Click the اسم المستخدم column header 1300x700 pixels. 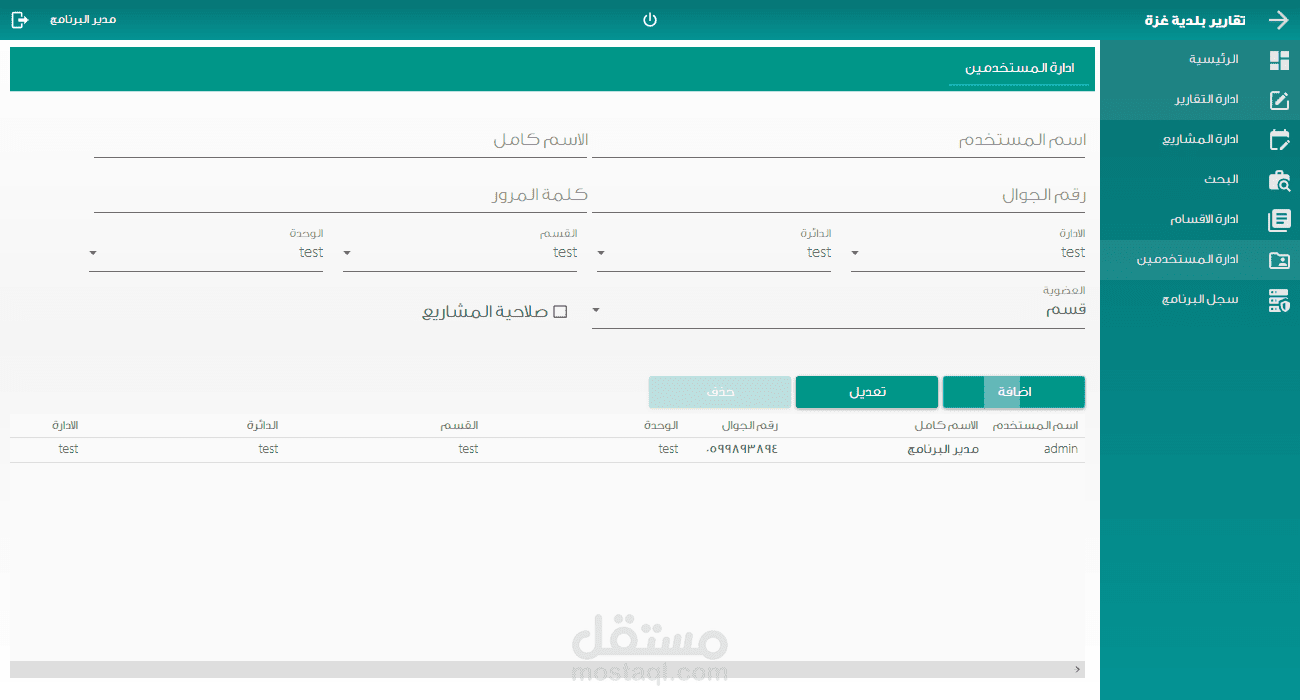tap(1035, 426)
